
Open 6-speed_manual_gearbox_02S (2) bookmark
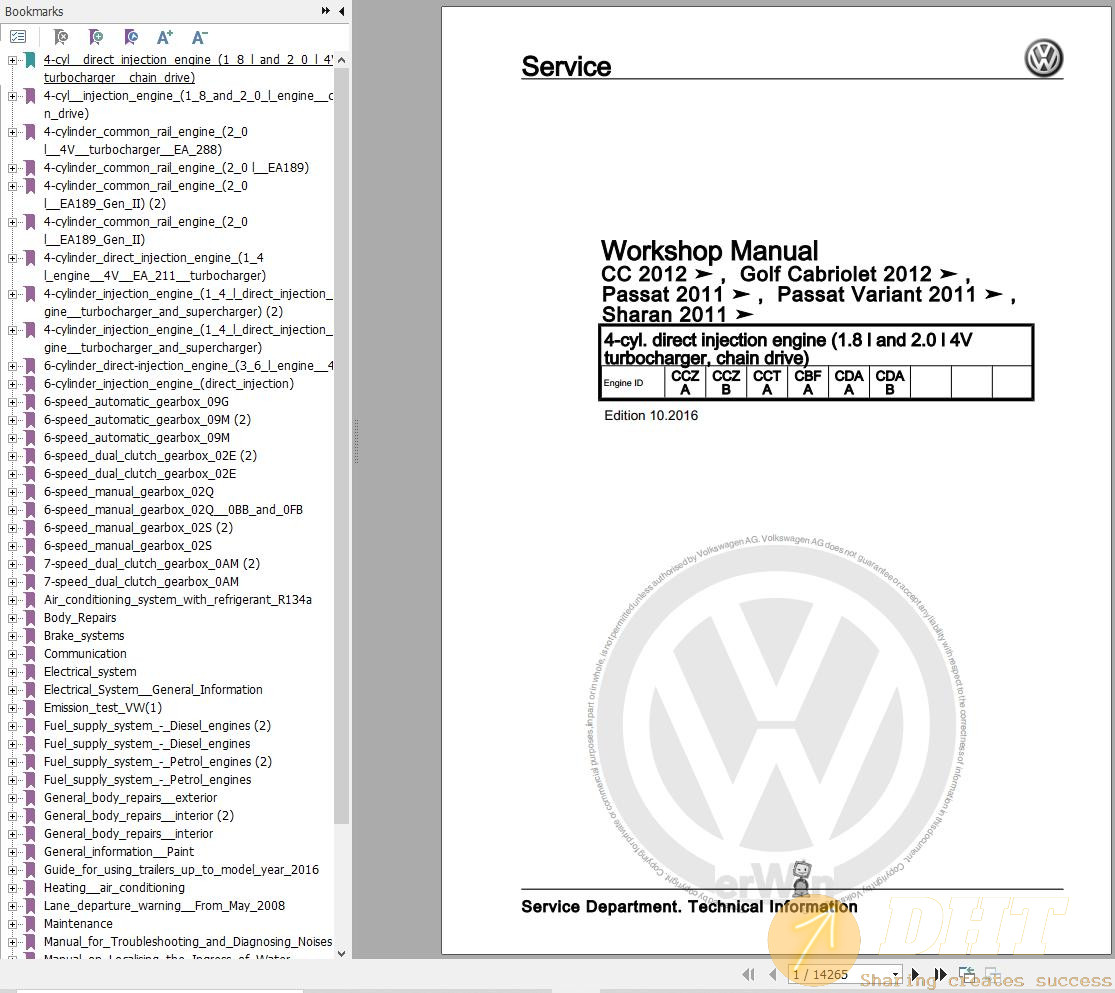click(138, 528)
